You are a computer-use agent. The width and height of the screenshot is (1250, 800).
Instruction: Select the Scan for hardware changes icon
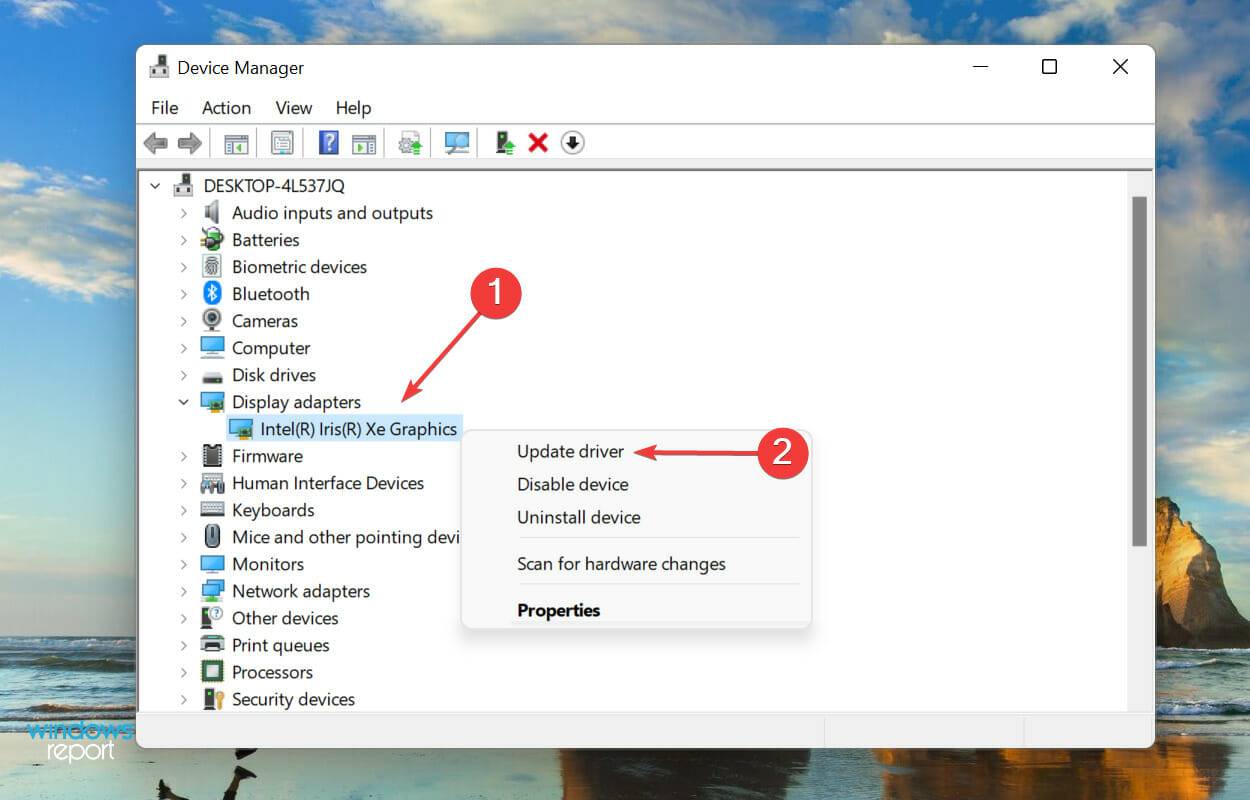click(x=456, y=142)
